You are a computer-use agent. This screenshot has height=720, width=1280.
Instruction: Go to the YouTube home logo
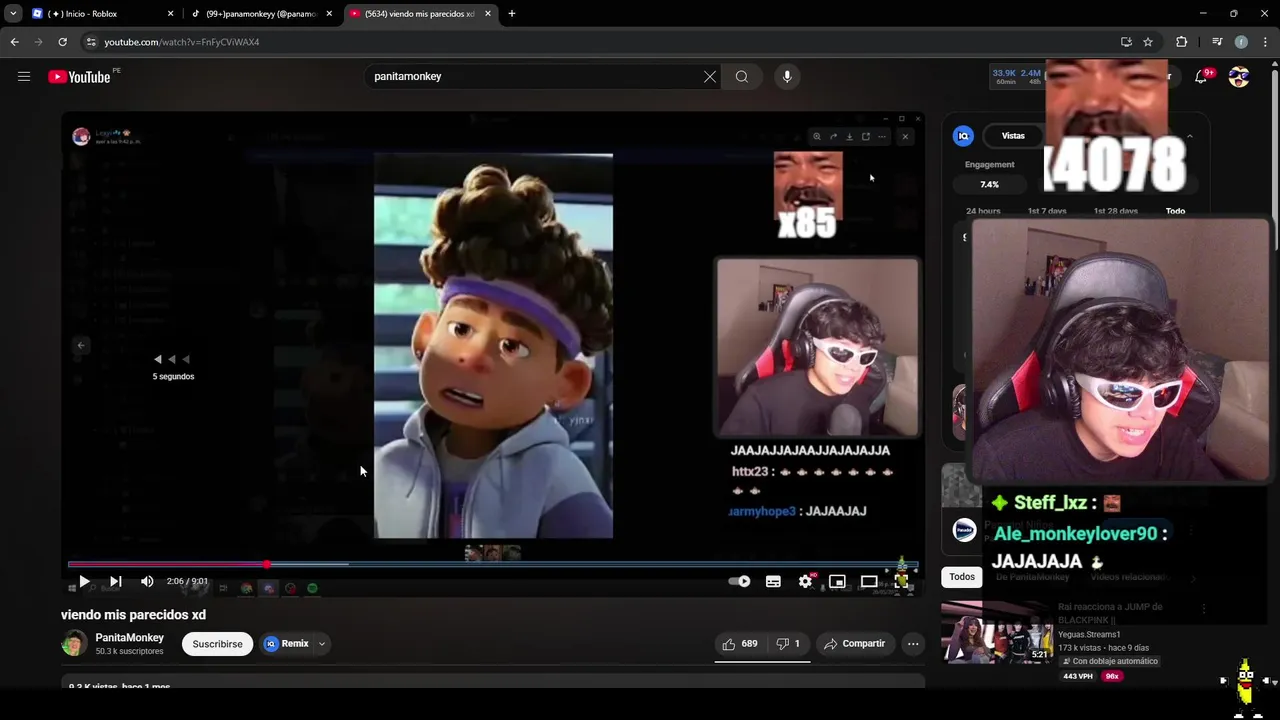79,77
